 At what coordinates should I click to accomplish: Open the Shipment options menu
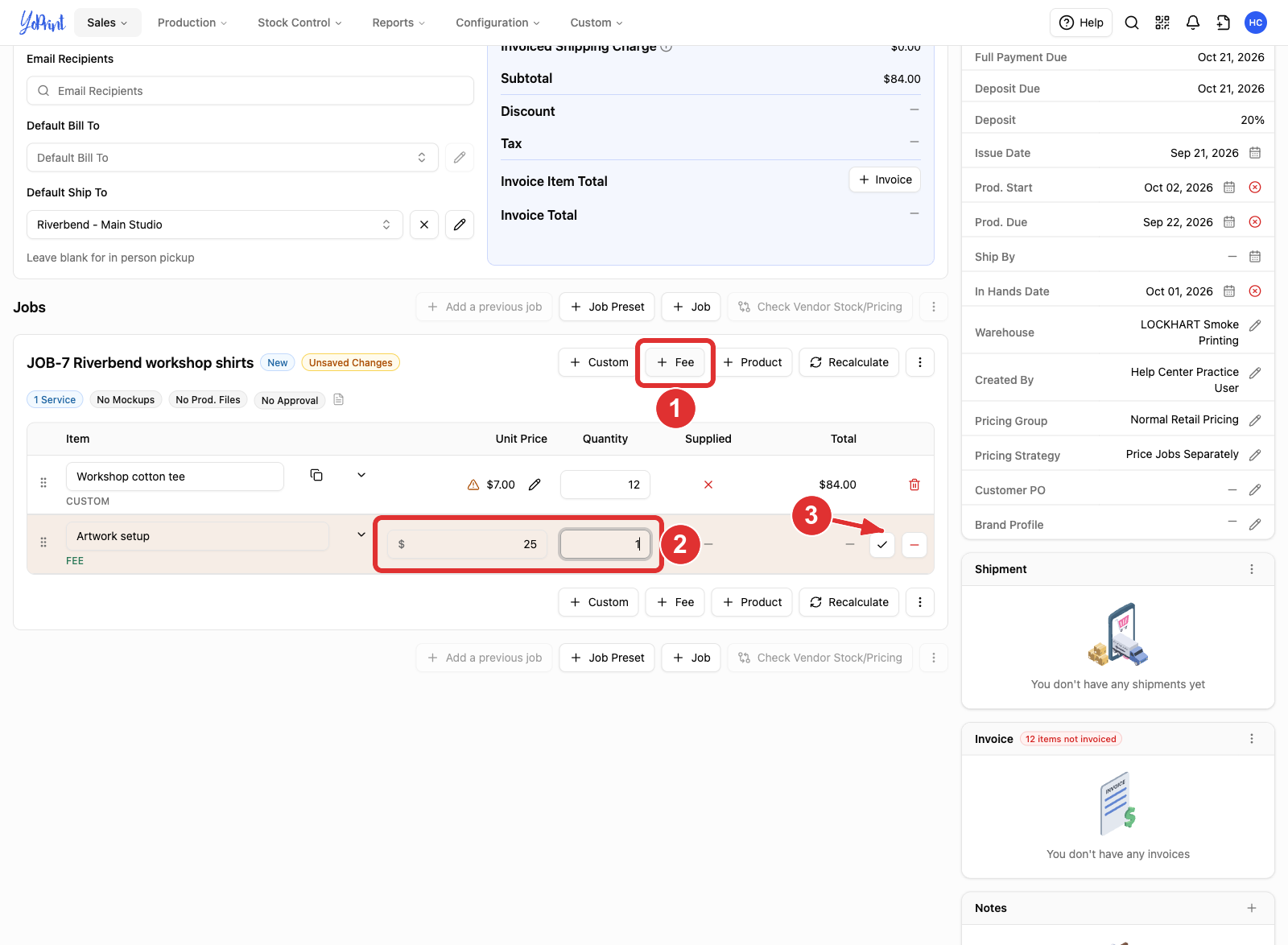[1252, 569]
